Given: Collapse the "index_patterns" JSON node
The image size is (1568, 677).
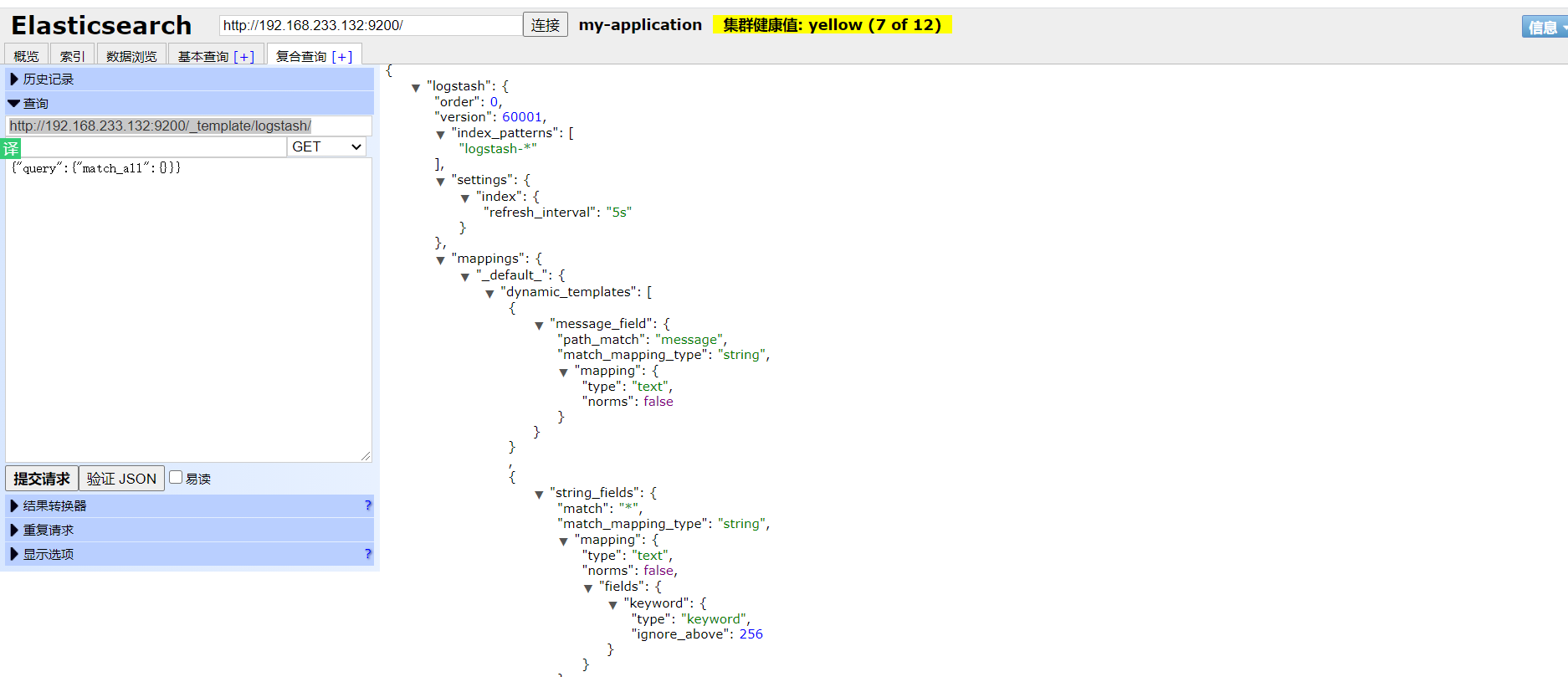Looking at the screenshot, I should coord(440,135).
